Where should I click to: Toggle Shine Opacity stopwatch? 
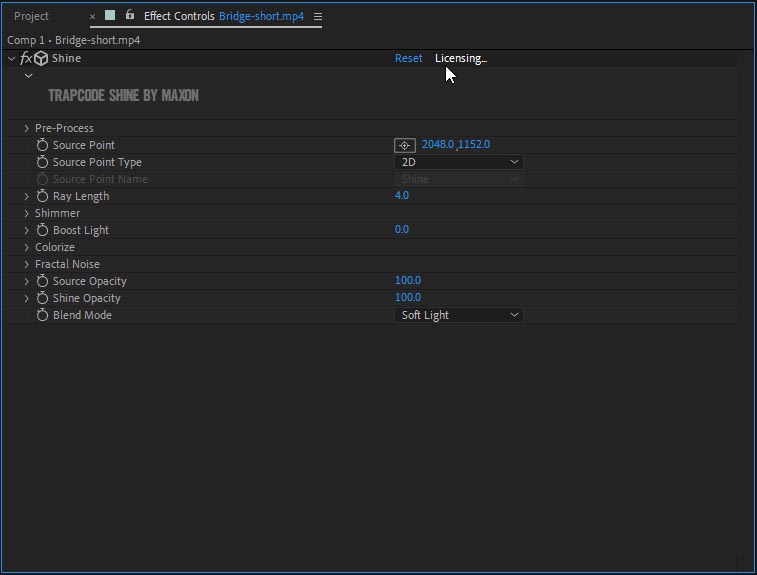(x=42, y=298)
